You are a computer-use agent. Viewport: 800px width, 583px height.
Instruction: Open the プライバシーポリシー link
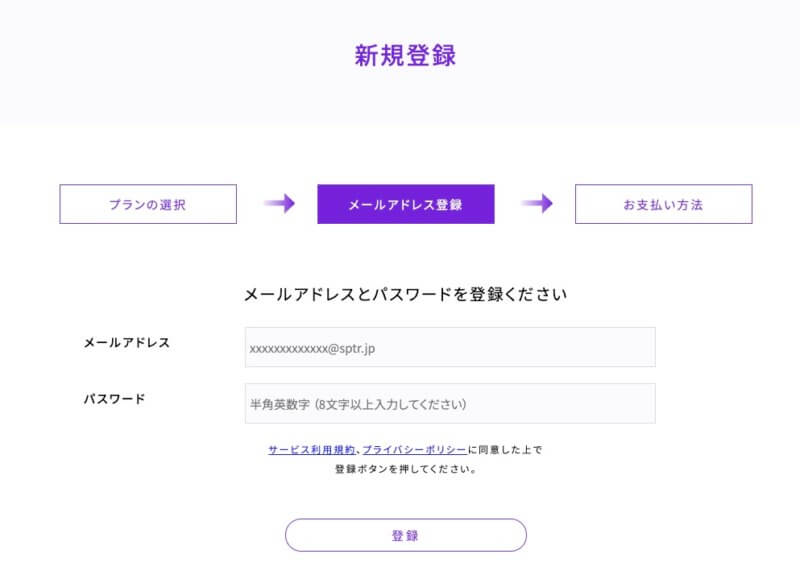(x=414, y=450)
